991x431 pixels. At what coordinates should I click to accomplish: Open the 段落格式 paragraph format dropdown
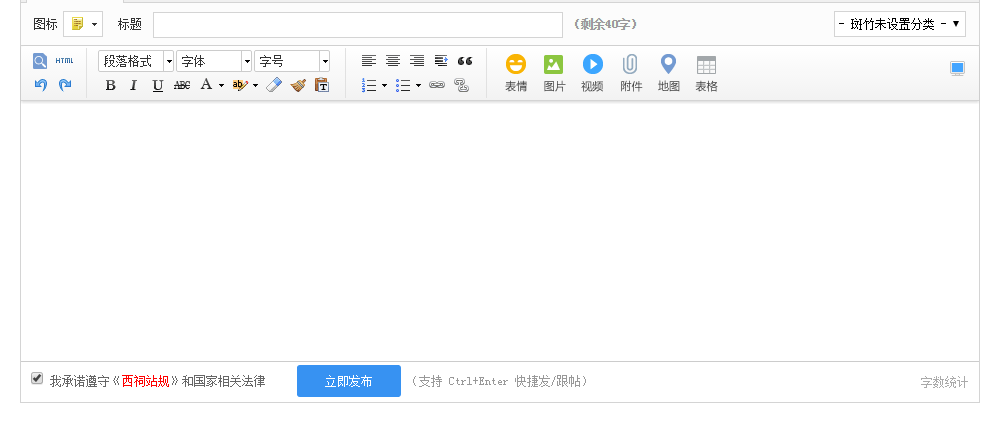tap(136, 61)
